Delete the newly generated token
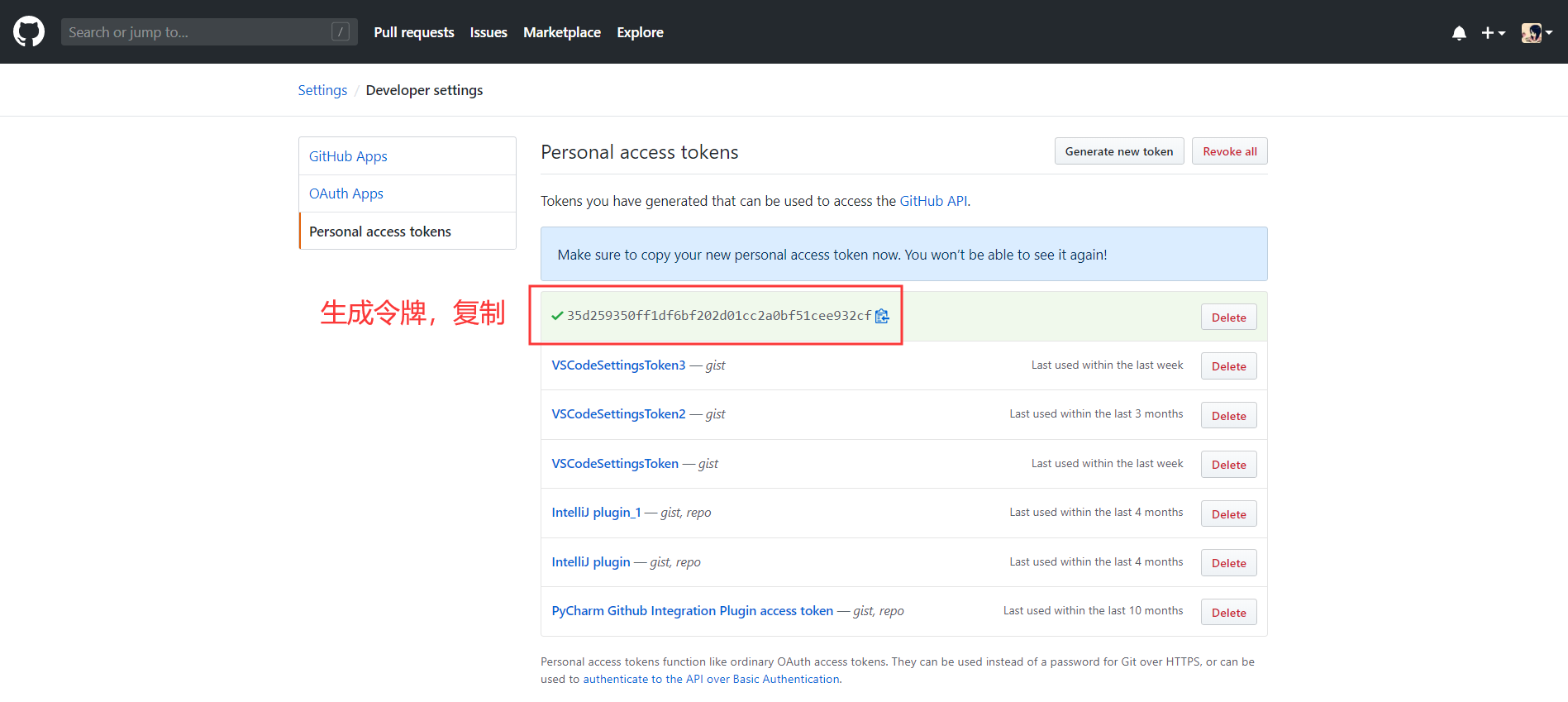 (1229, 318)
